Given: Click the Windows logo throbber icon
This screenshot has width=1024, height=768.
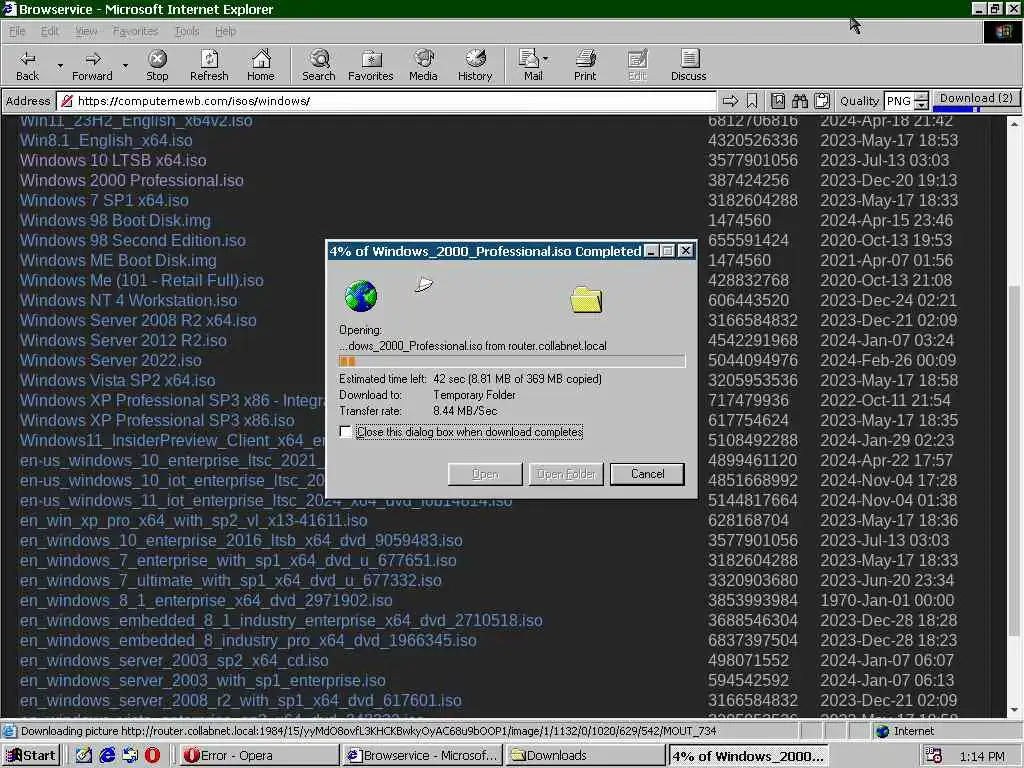Looking at the screenshot, I should (1002, 31).
